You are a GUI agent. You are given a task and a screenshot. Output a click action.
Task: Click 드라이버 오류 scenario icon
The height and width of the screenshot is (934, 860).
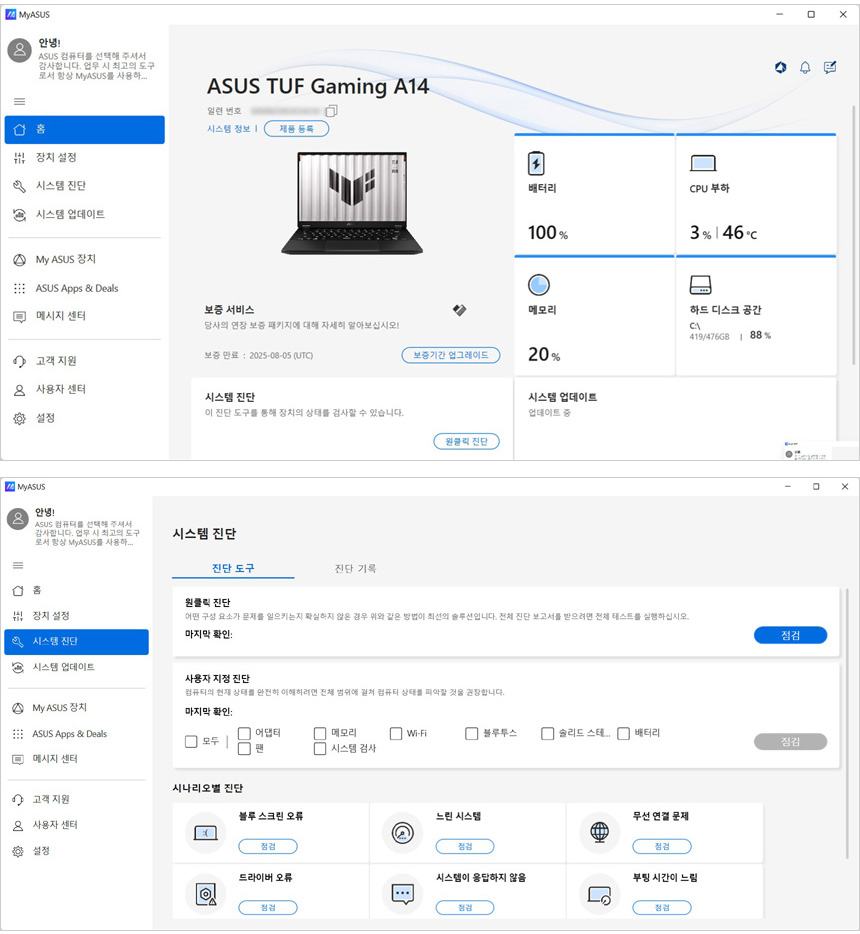(x=205, y=894)
